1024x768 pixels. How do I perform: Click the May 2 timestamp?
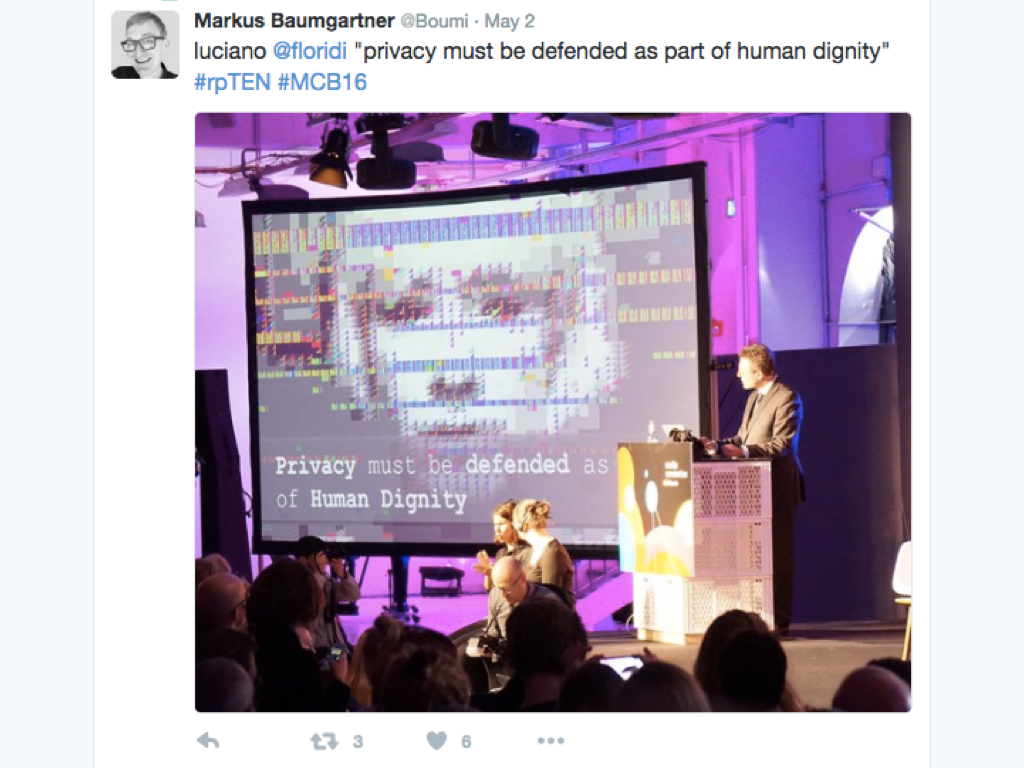coord(509,21)
